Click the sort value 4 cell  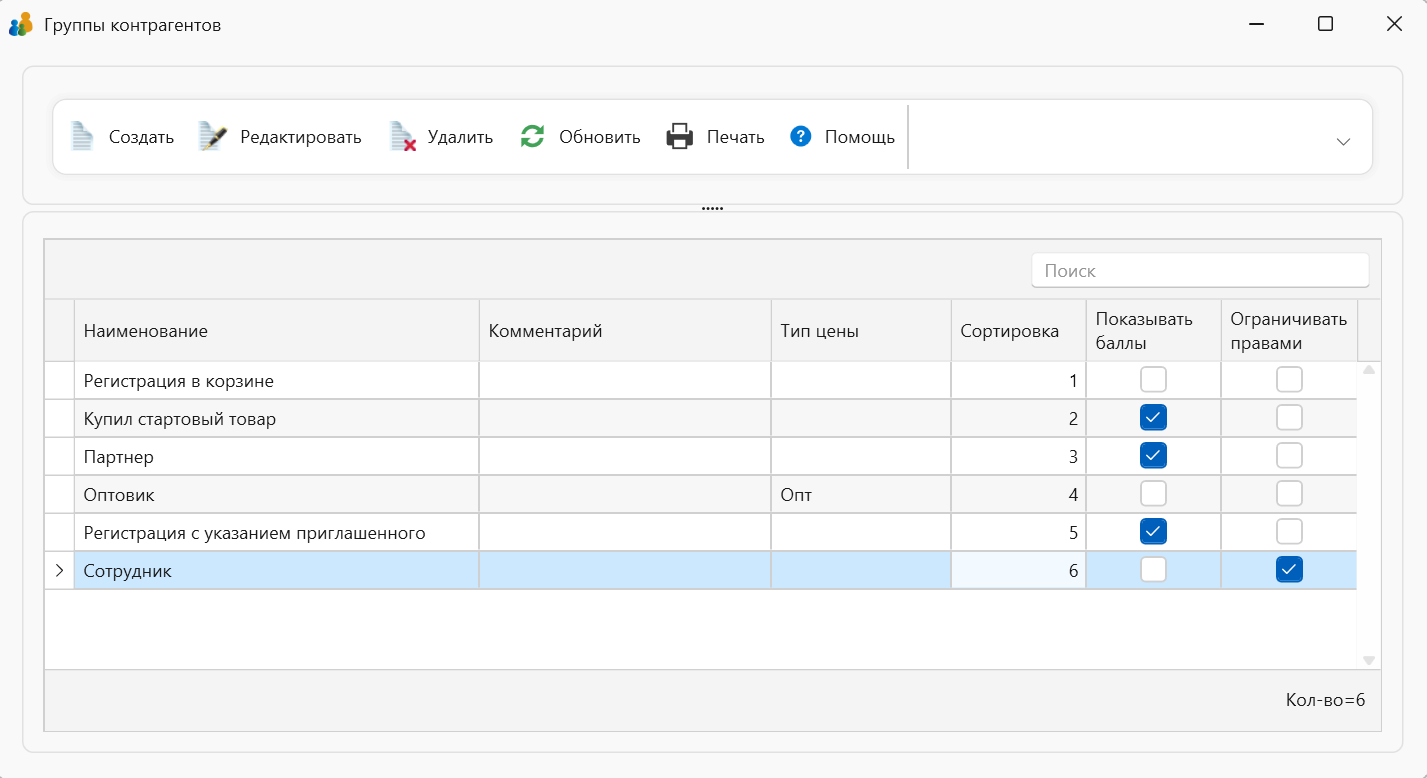(1019, 495)
